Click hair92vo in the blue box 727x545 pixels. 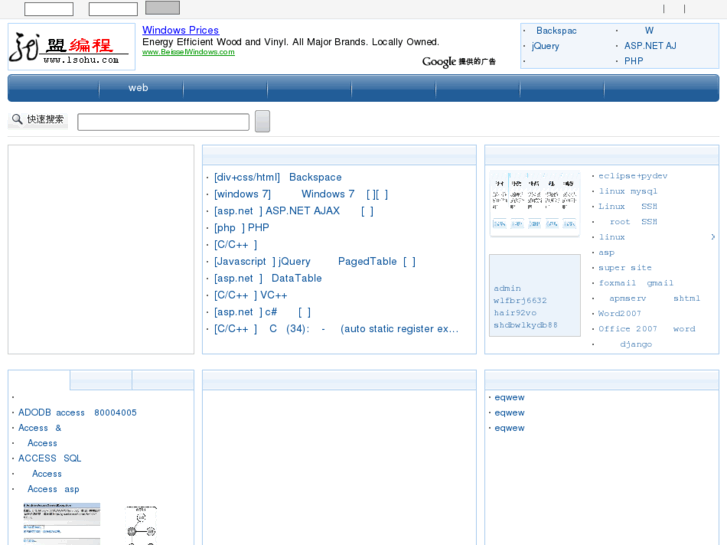tap(515, 313)
